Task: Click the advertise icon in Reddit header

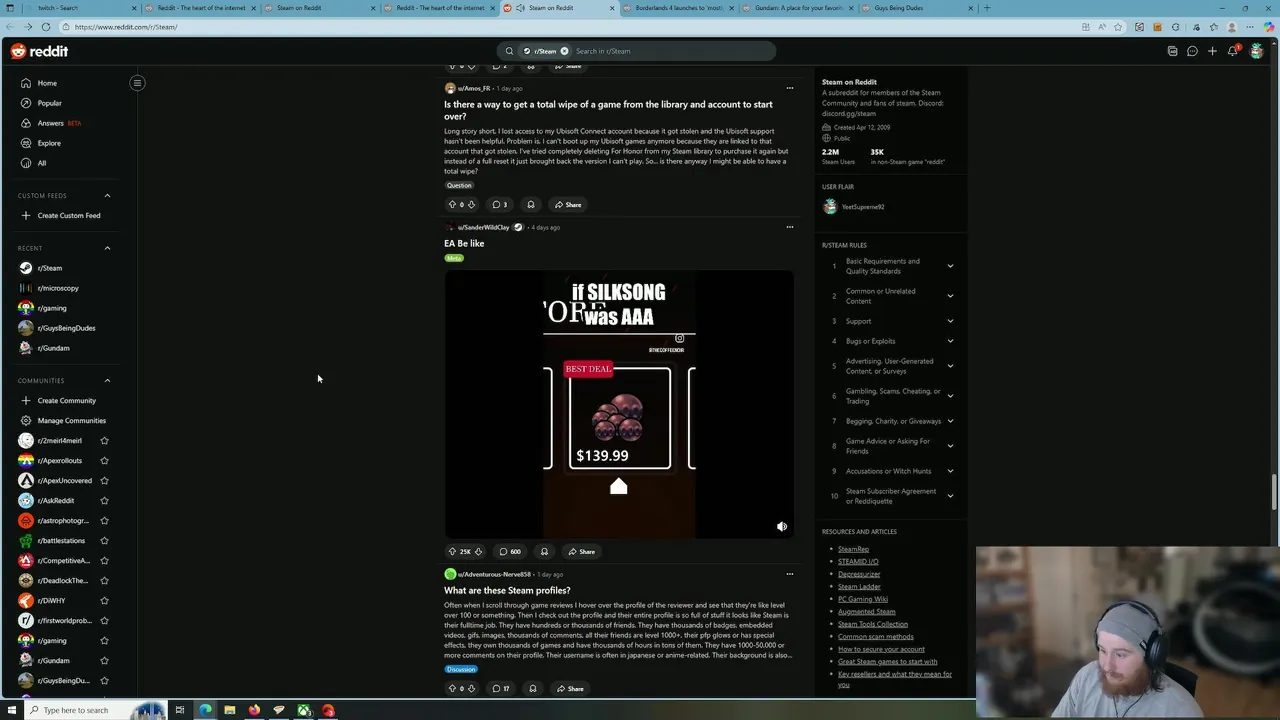Action: 1172,51
